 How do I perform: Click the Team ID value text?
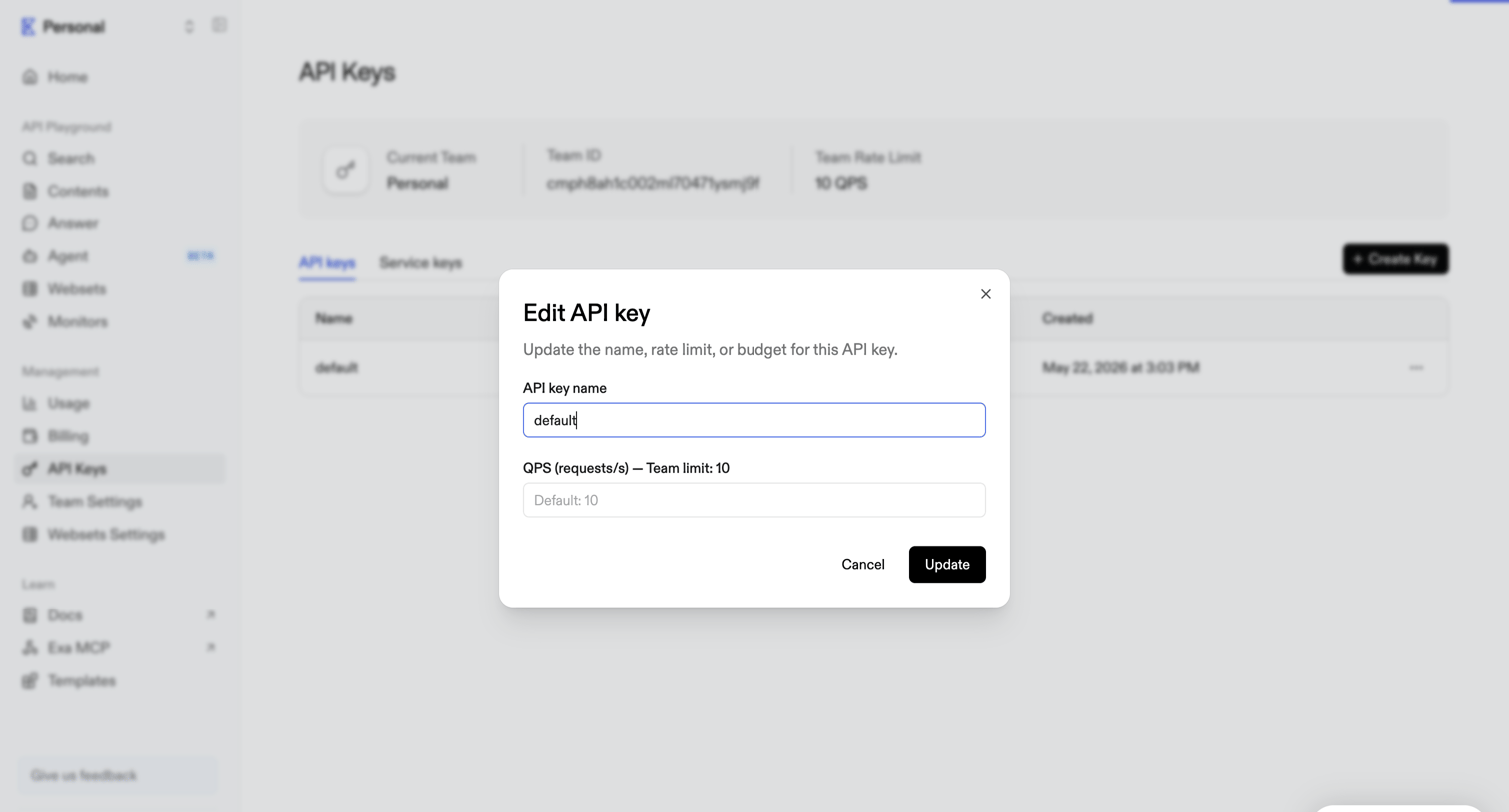653,184
